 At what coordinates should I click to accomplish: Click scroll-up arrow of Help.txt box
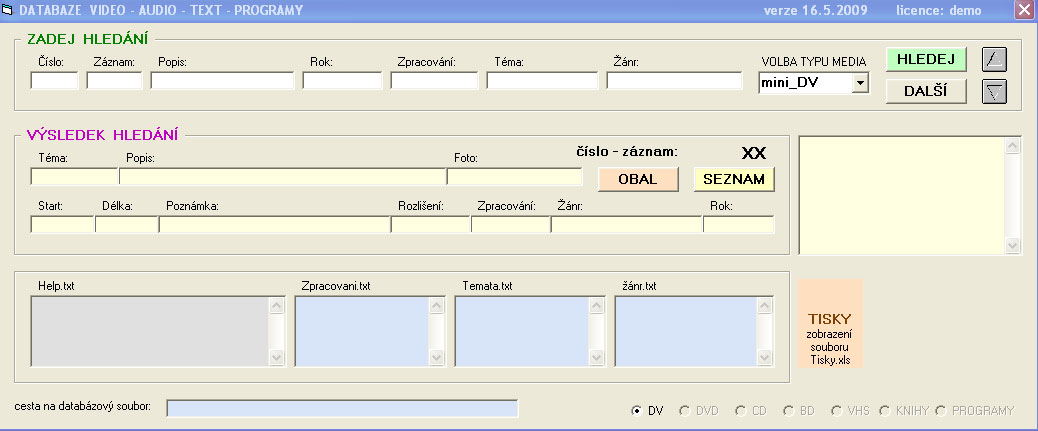tap(277, 305)
